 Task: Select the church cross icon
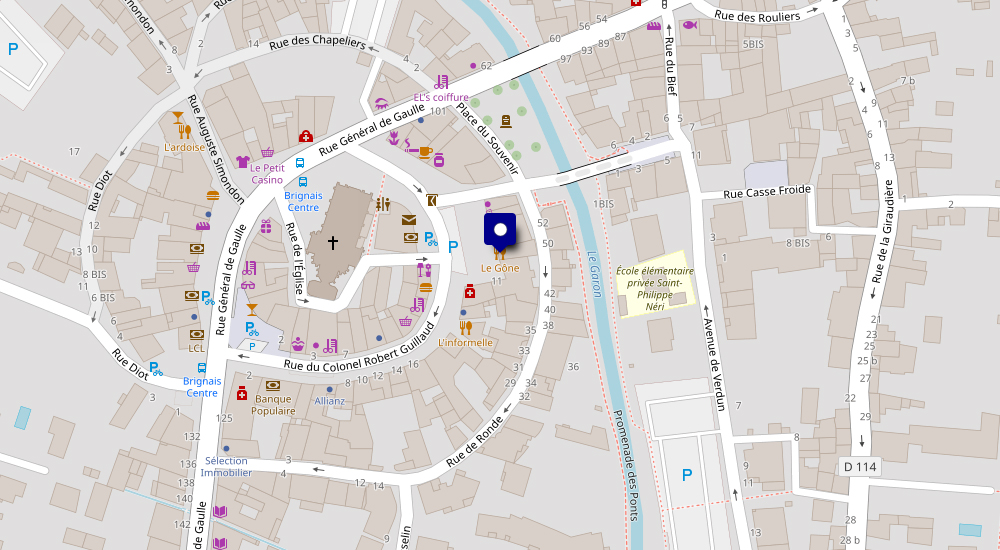point(333,243)
